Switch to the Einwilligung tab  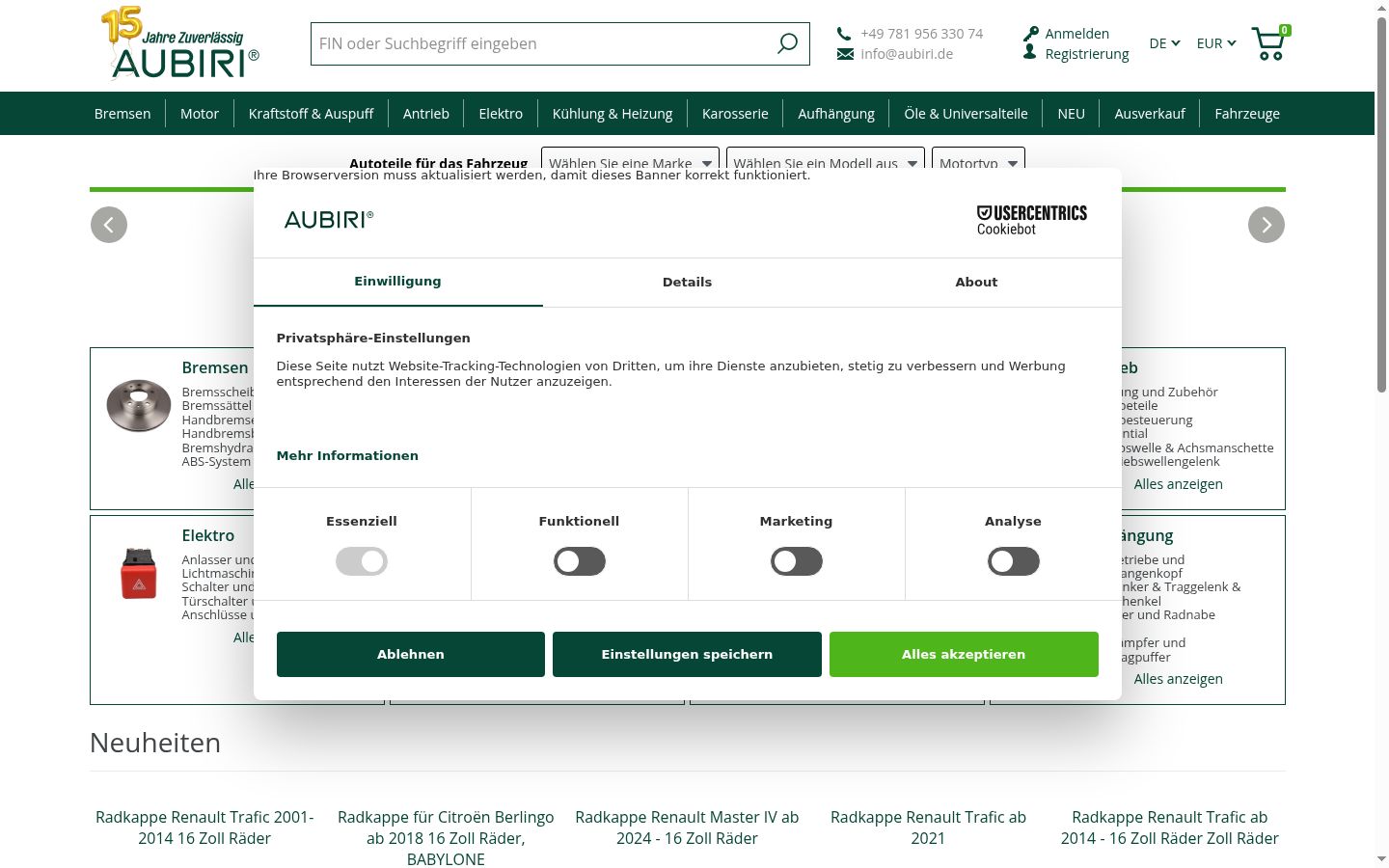[x=397, y=282]
